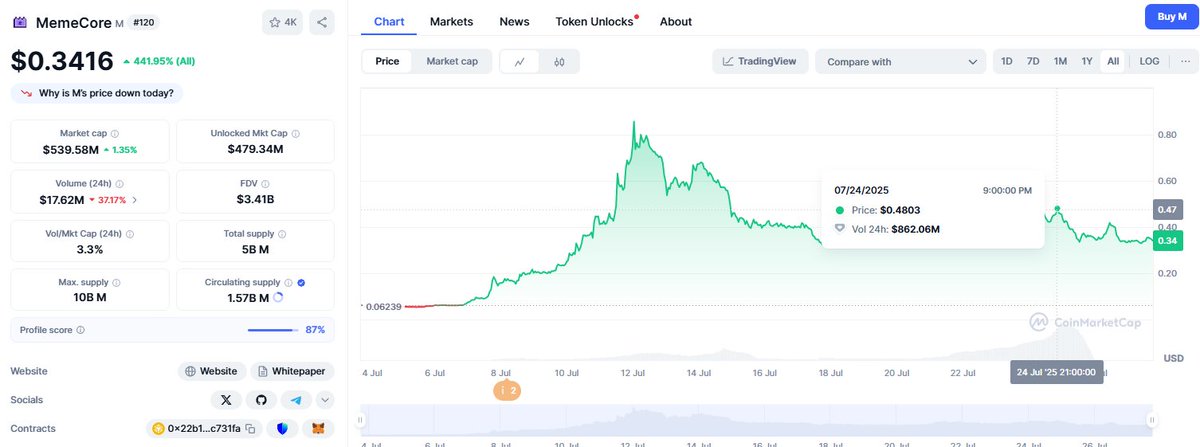Expand more socials chevron
Screen dimensions: 1200x447
point(325,400)
